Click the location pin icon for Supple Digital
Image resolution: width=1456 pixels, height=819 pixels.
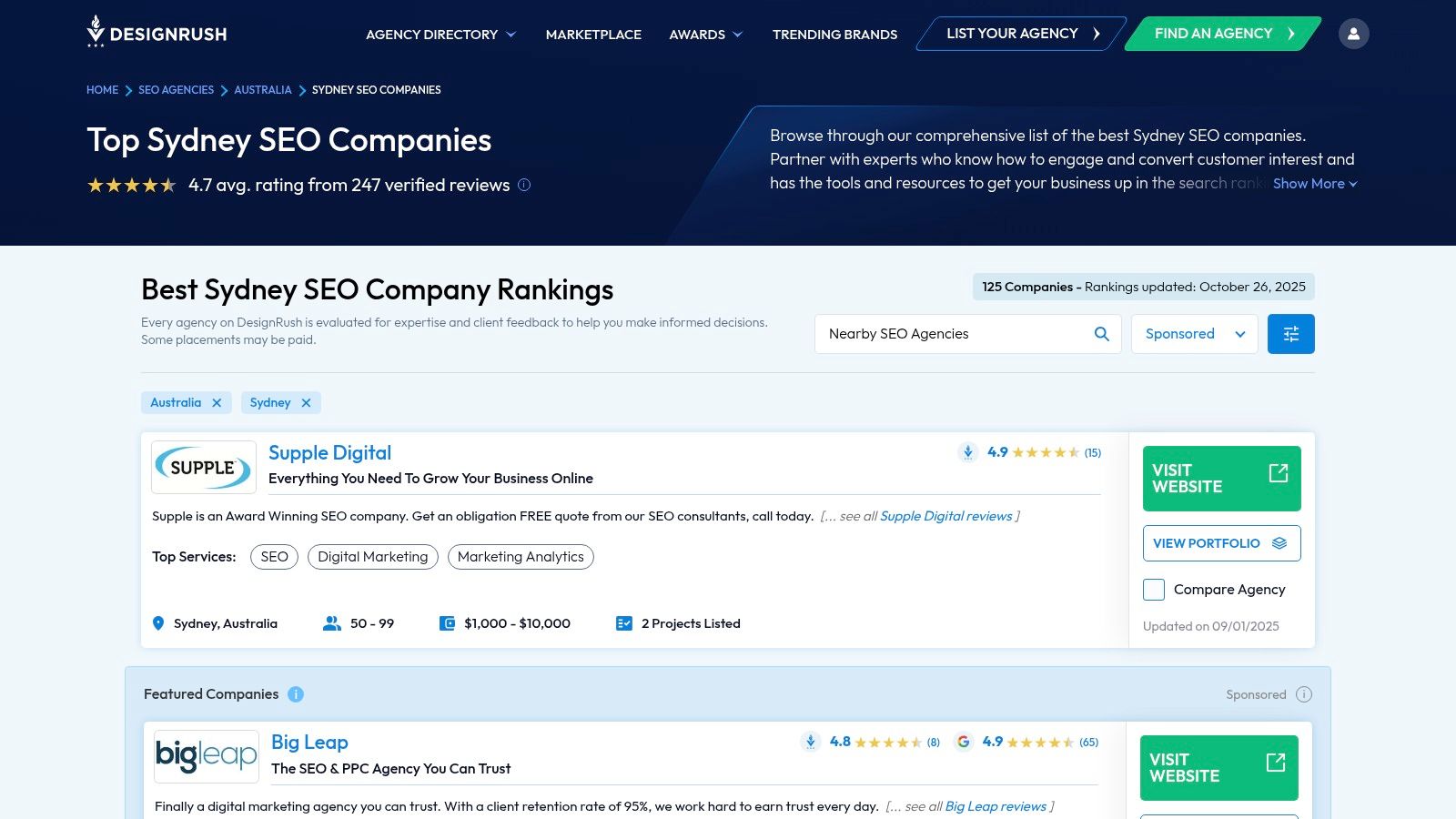(158, 623)
